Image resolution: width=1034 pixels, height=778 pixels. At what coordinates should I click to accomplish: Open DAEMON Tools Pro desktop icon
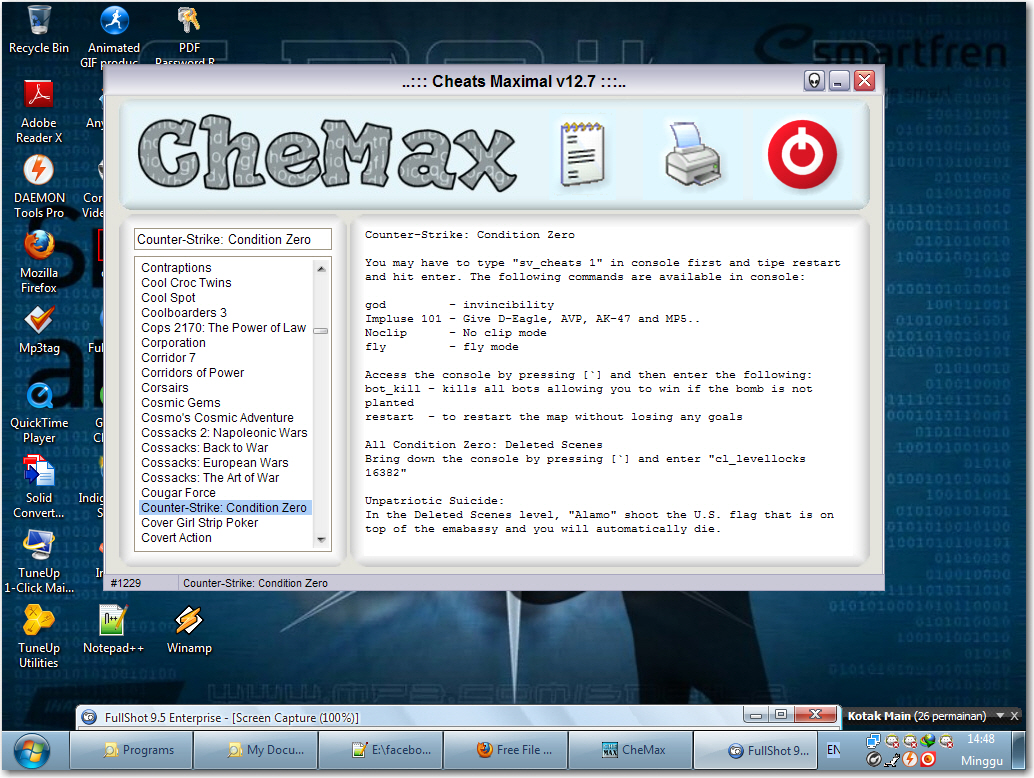point(39,186)
